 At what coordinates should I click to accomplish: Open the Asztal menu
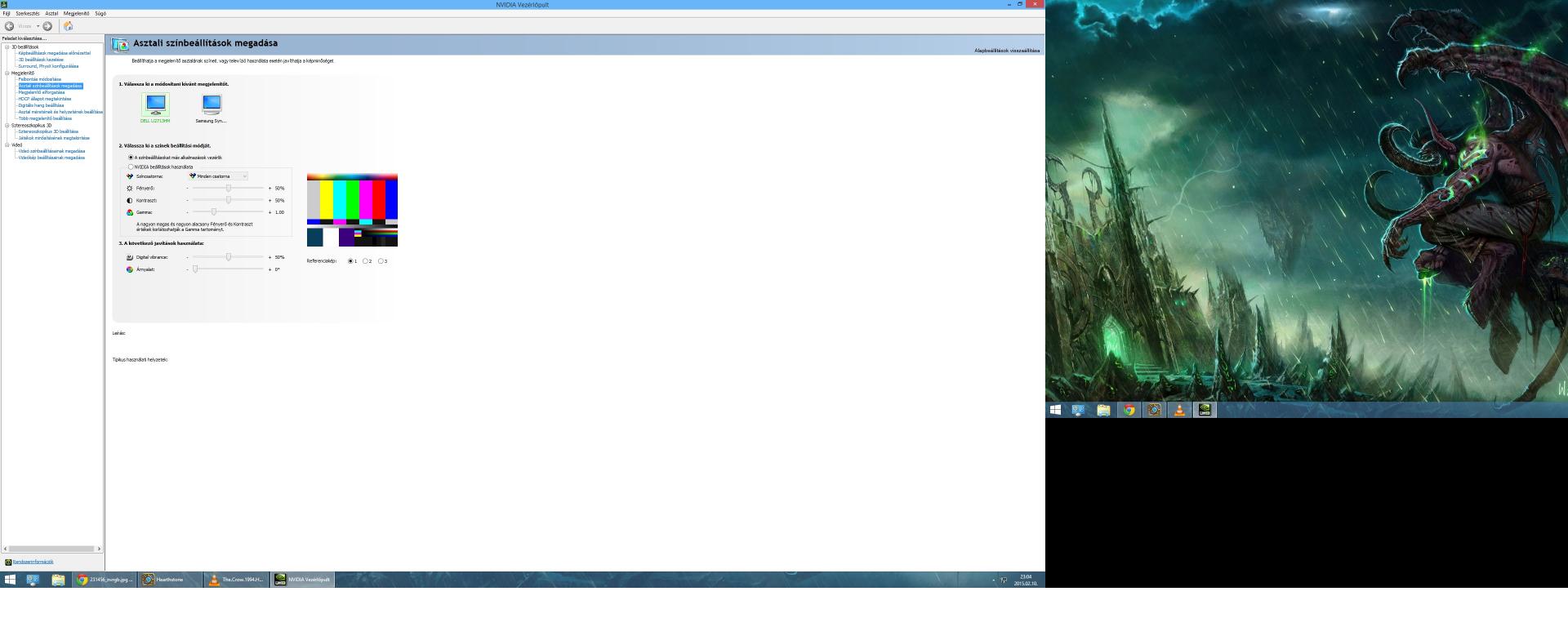(x=51, y=13)
